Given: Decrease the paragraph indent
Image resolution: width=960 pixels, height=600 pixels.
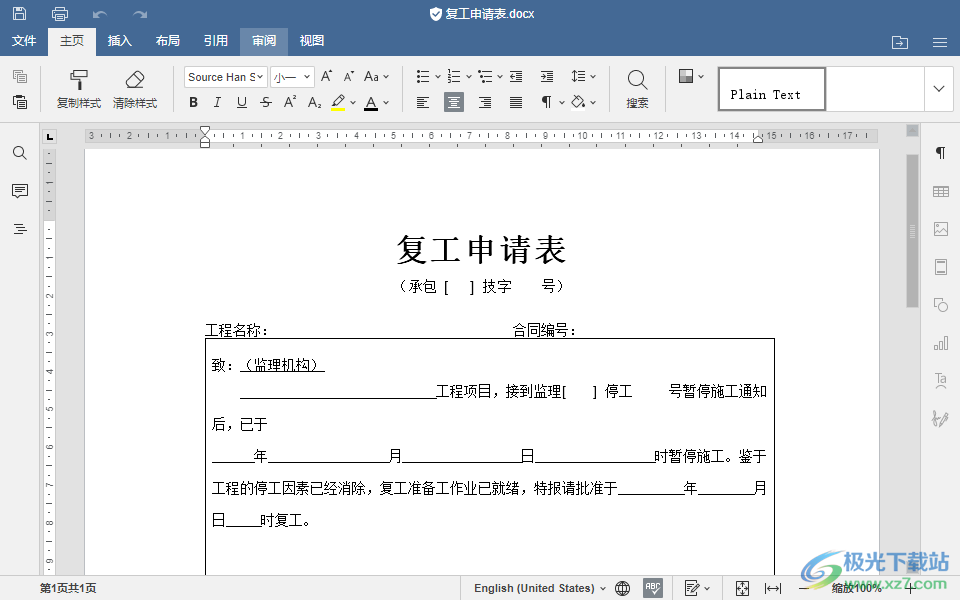Looking at the screenshot, I should [516, 77].
